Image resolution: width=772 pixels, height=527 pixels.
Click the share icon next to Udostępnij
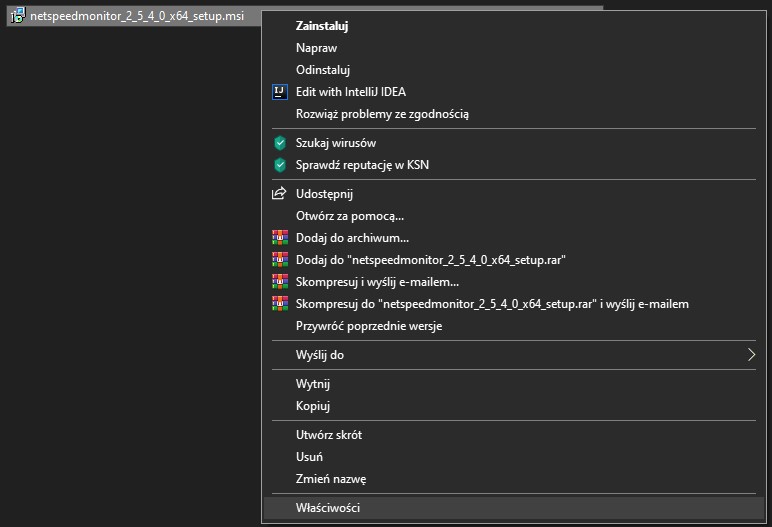pyautogui.click(x=279, y=194)
